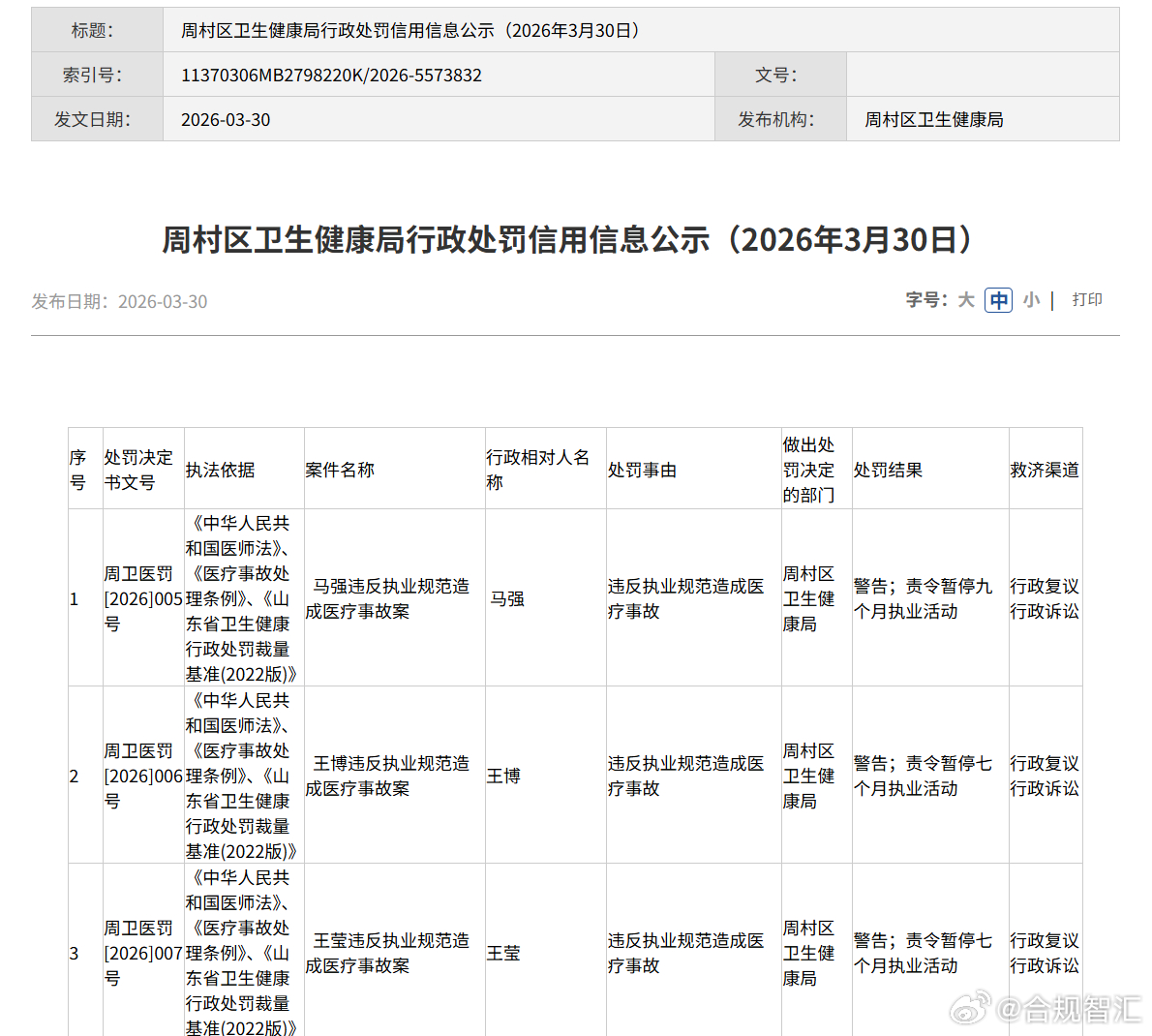Click the 标题 title value in info table
This screenshot has height=1036, width=1152.
pos(413,30)
